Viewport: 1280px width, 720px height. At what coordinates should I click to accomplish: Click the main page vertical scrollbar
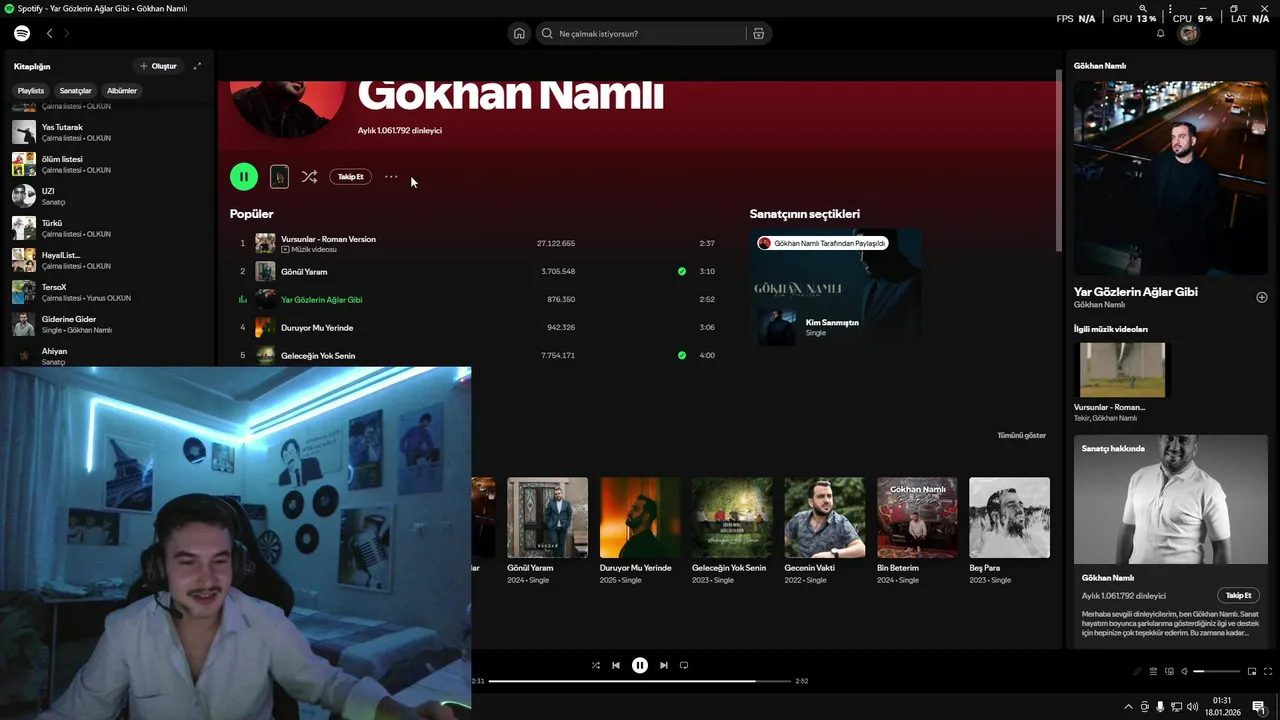click(1059, 160)
